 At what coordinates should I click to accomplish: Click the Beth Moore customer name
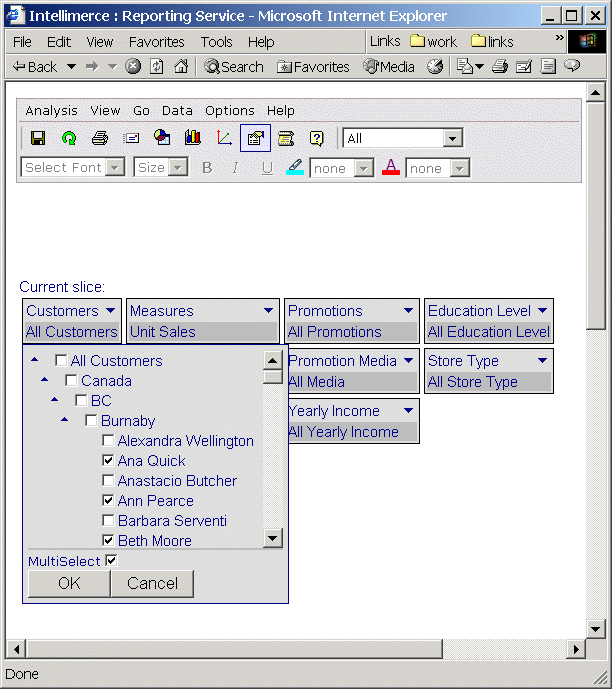pos(155,540)
